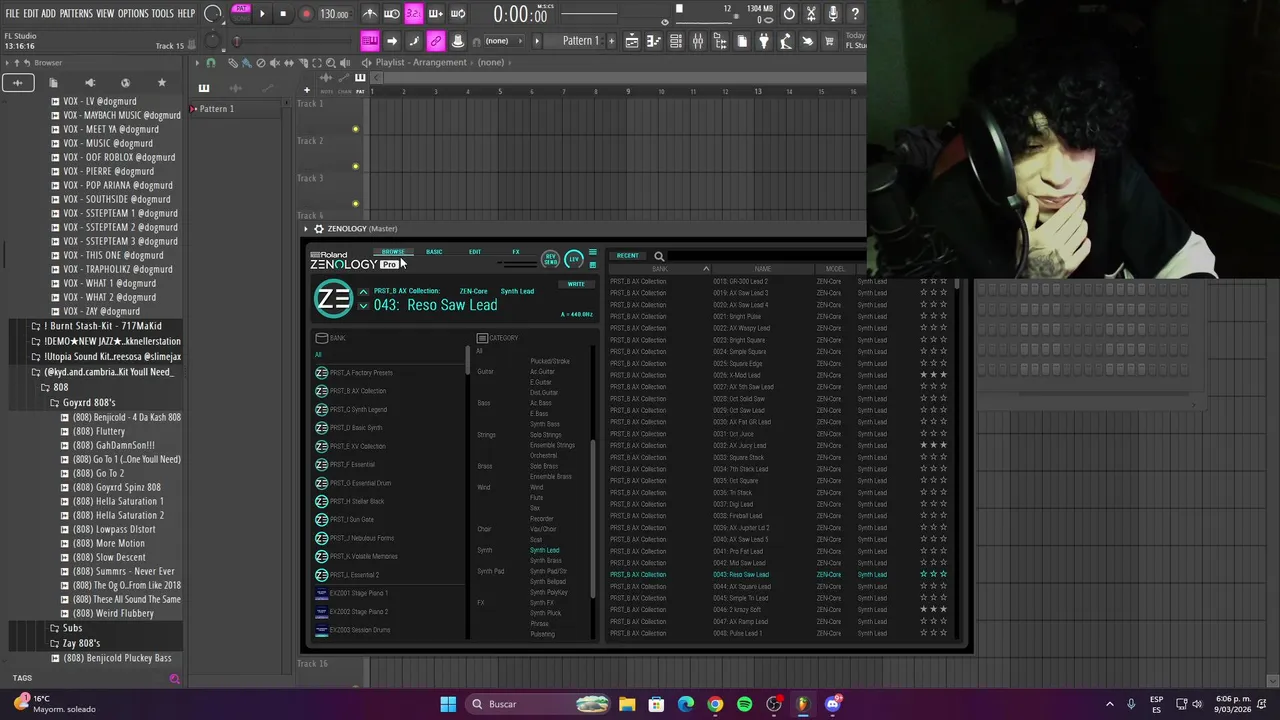The width and height of the screenshot is (1280, 720).
Task: Open ZENOLOGY plugin settings gear icon
Action: (318, 229)
